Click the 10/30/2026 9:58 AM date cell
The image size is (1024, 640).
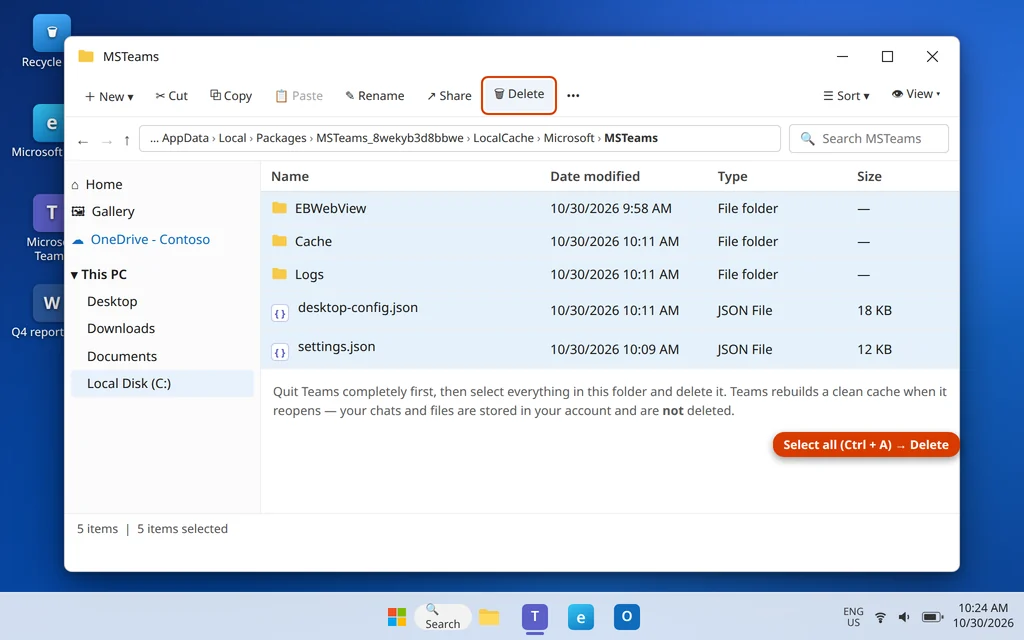pos(611,208)
